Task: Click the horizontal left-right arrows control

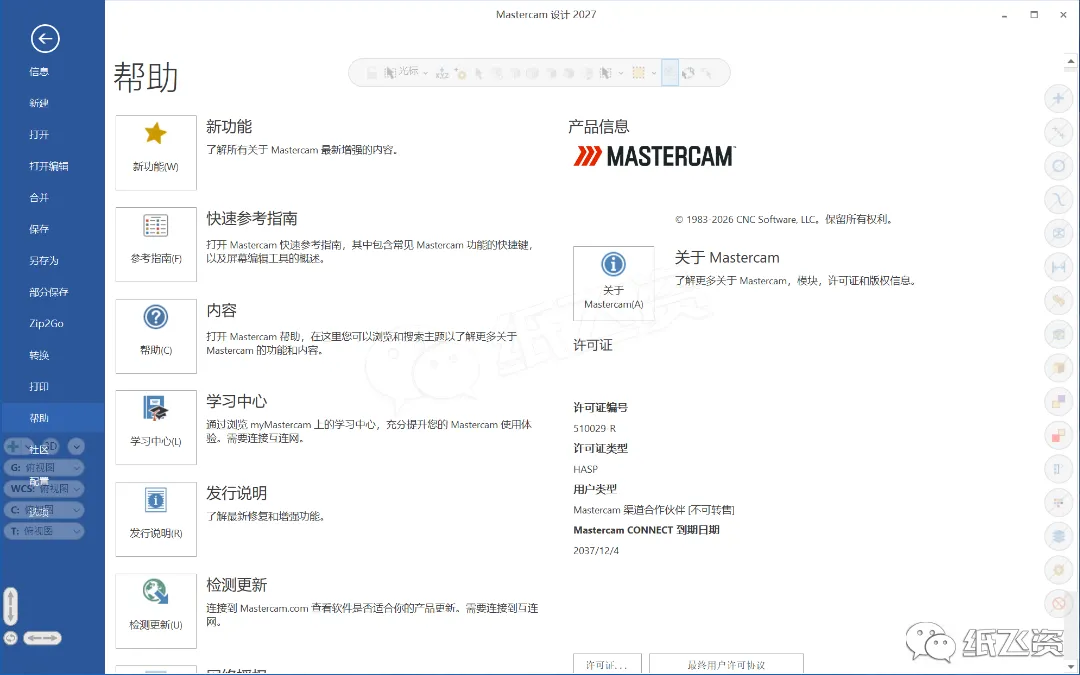Action: 42,638
